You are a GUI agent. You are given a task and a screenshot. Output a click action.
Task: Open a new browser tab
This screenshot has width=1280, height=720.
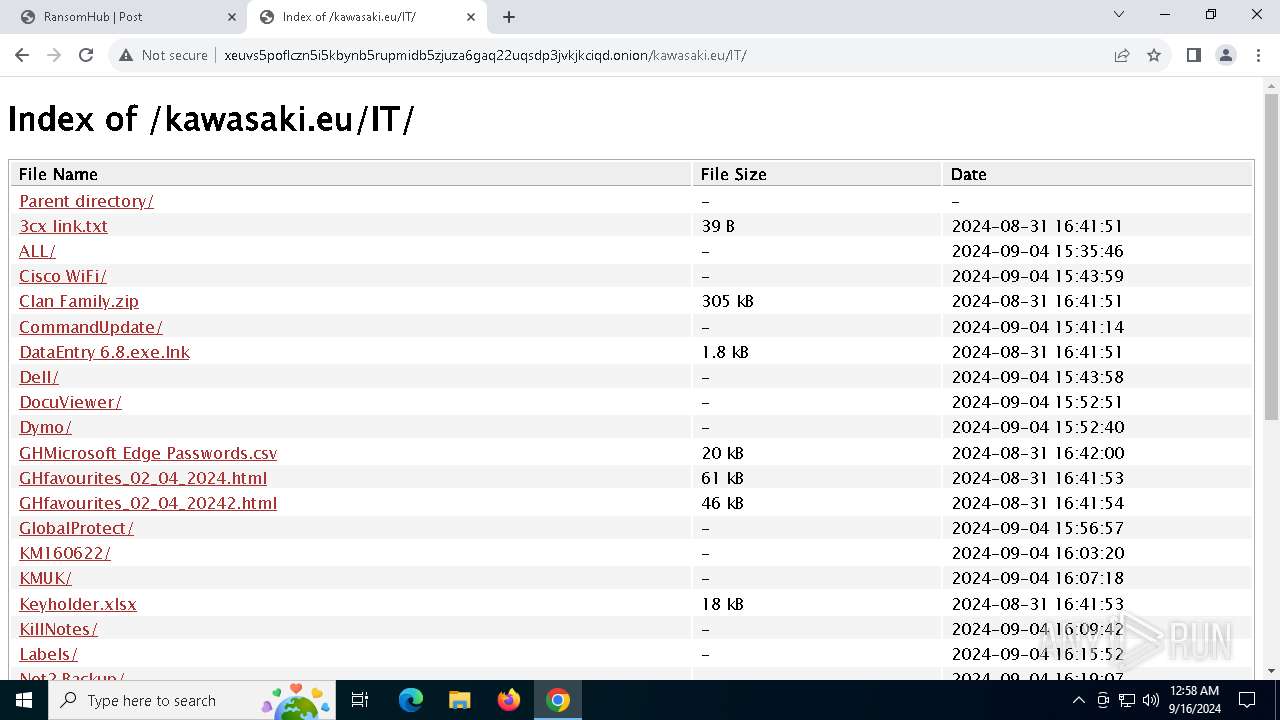click(509, 17)
